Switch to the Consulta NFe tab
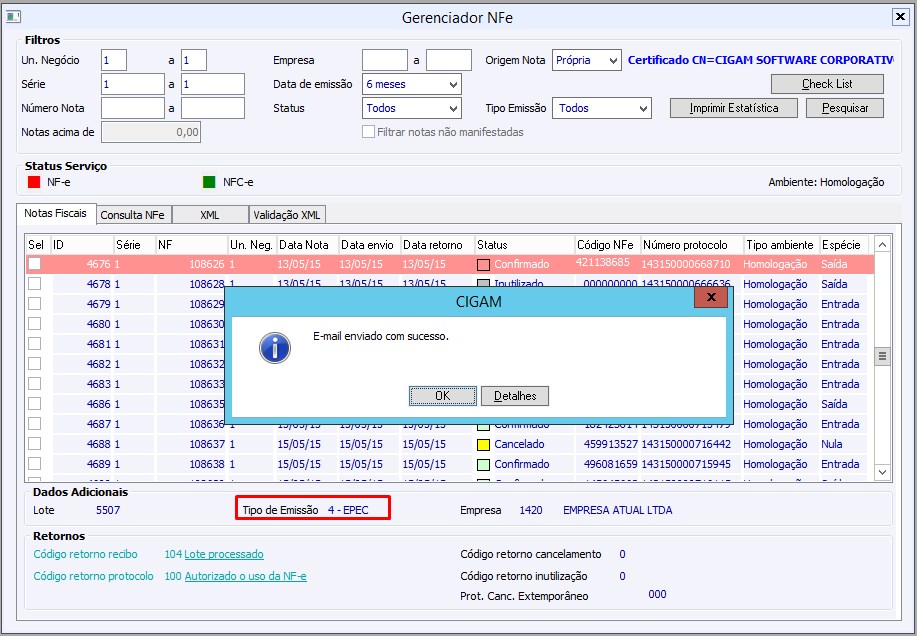 [x=133, y=215]
